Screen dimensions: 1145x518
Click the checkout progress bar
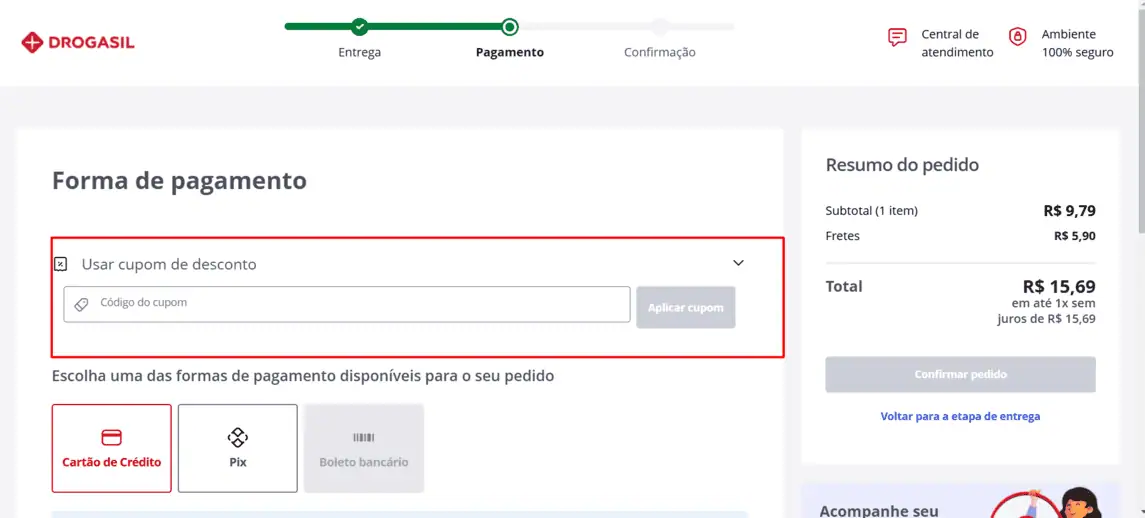(510, 27)
